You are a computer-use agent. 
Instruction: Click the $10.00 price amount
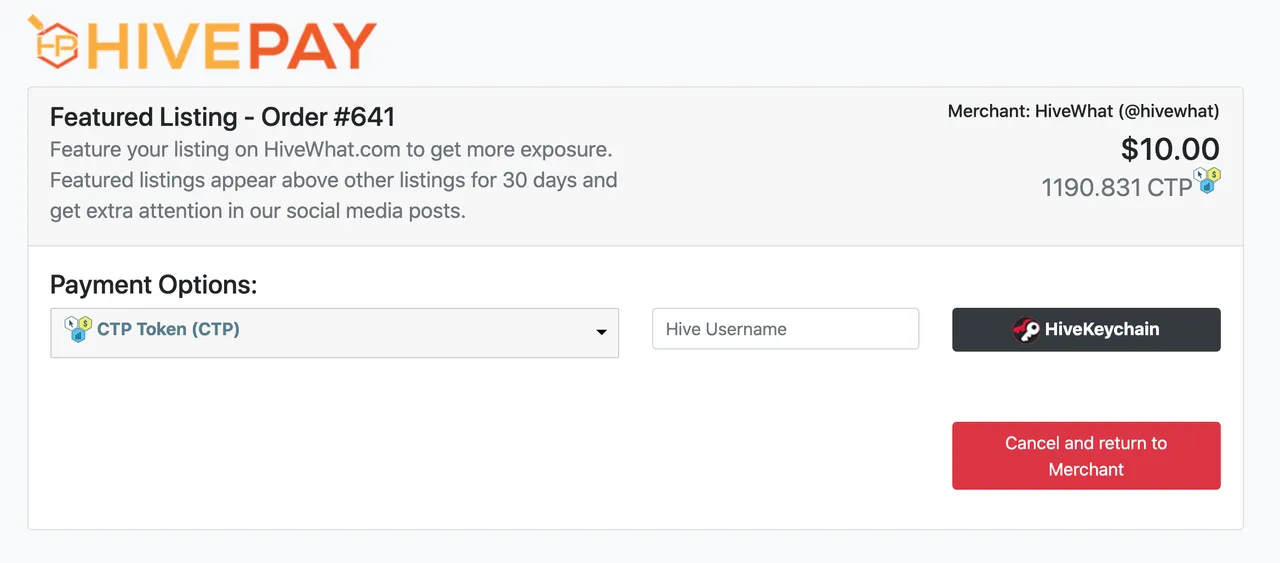[1170, 149]
